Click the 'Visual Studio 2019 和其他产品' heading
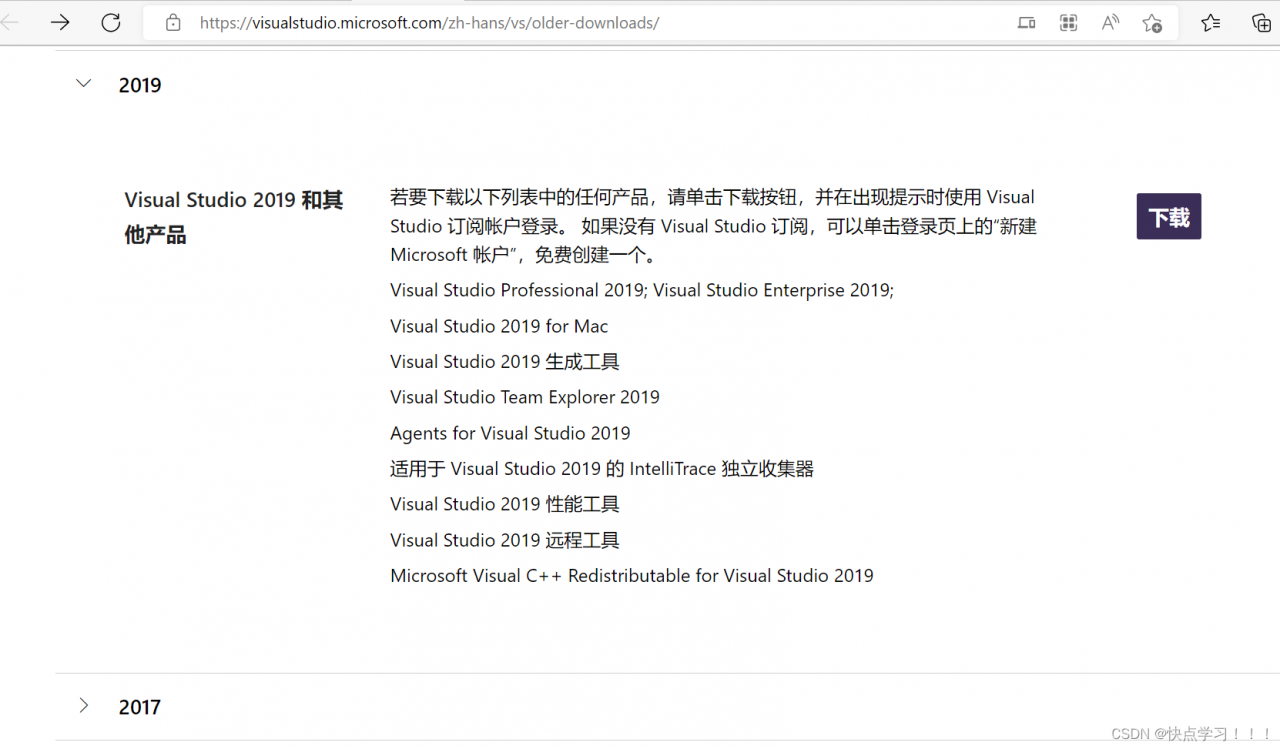The height and width of the screenshot is (749, 1280). click(234, 217)
